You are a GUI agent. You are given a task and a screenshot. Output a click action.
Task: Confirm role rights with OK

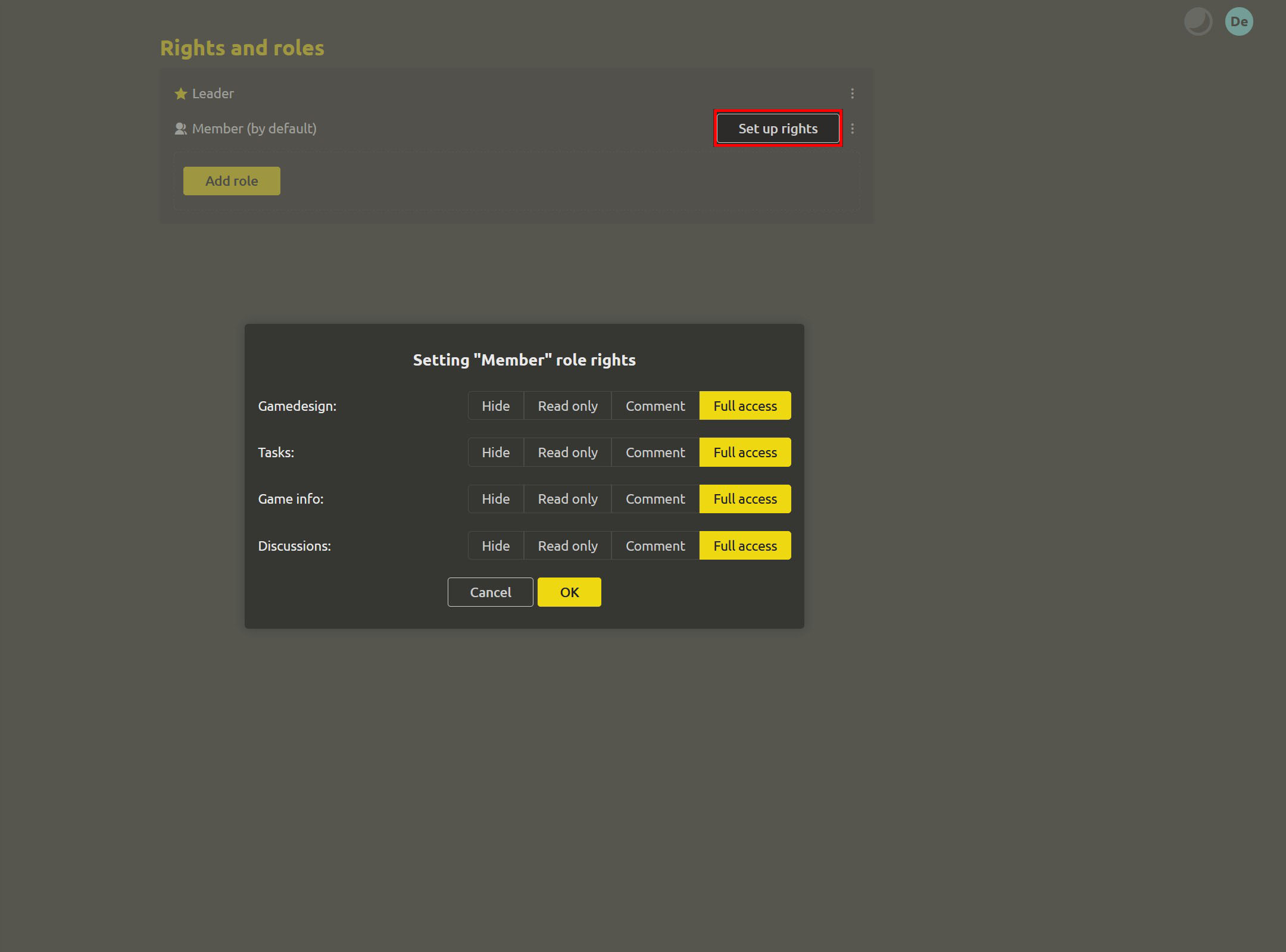pyautogui.click(x=569, y=592)
